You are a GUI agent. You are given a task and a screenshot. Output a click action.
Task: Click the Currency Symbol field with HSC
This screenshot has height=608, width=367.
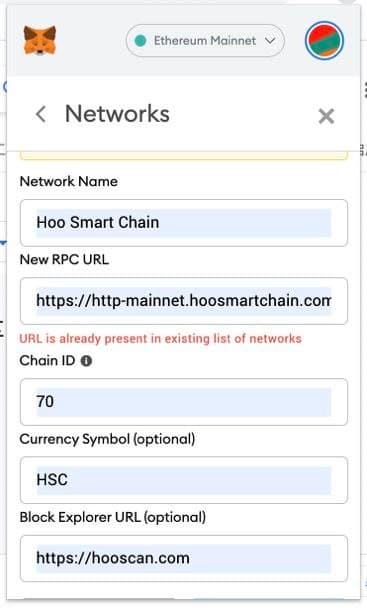click(x=184, y=480)
